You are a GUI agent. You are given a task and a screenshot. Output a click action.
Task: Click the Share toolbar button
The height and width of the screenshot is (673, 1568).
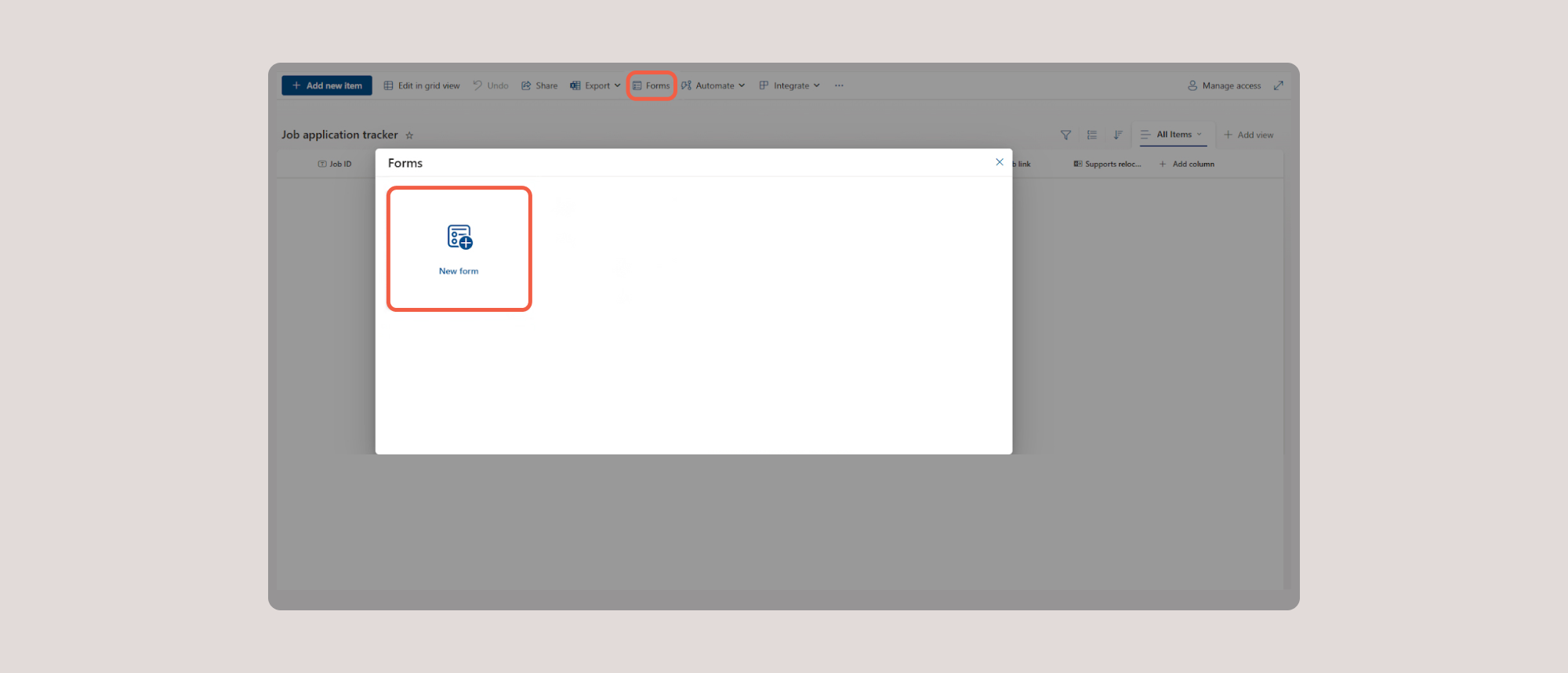(539, 86)
